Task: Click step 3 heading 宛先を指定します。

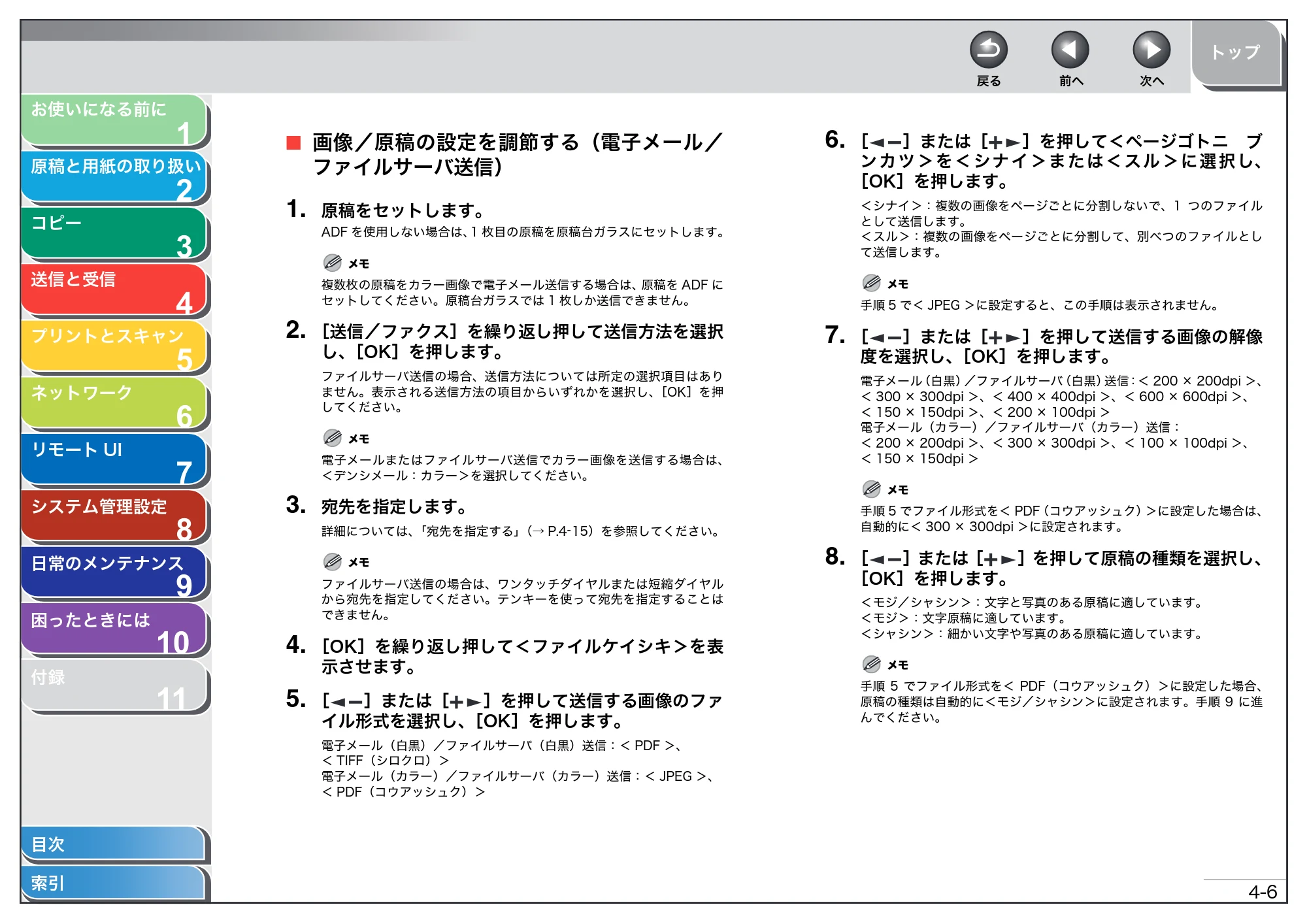Action: pyautogui.click(x=394, y=506)
